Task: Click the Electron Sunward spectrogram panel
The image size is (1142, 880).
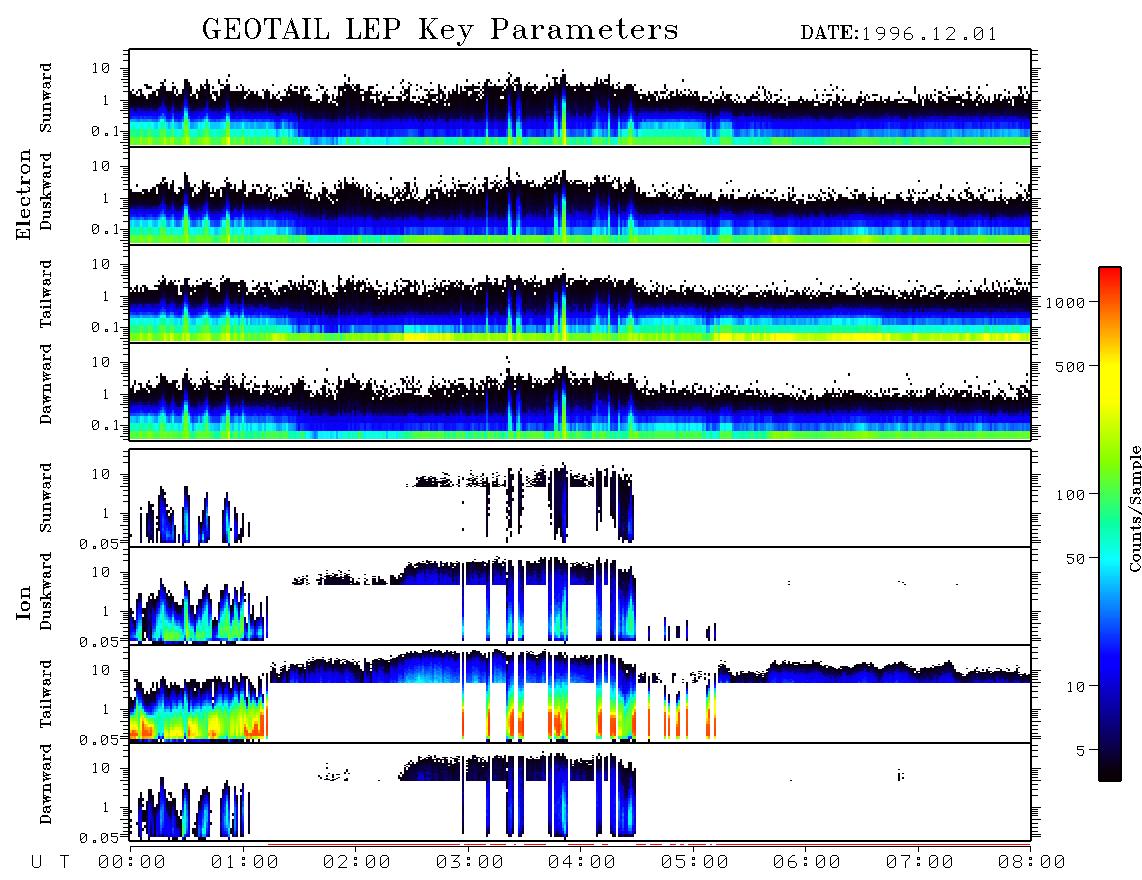Action: tap(580, 98)
